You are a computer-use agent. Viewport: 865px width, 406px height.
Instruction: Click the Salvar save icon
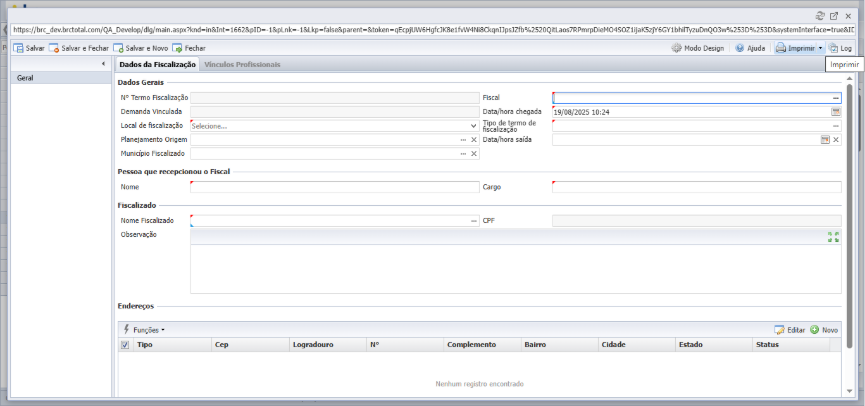18,49
